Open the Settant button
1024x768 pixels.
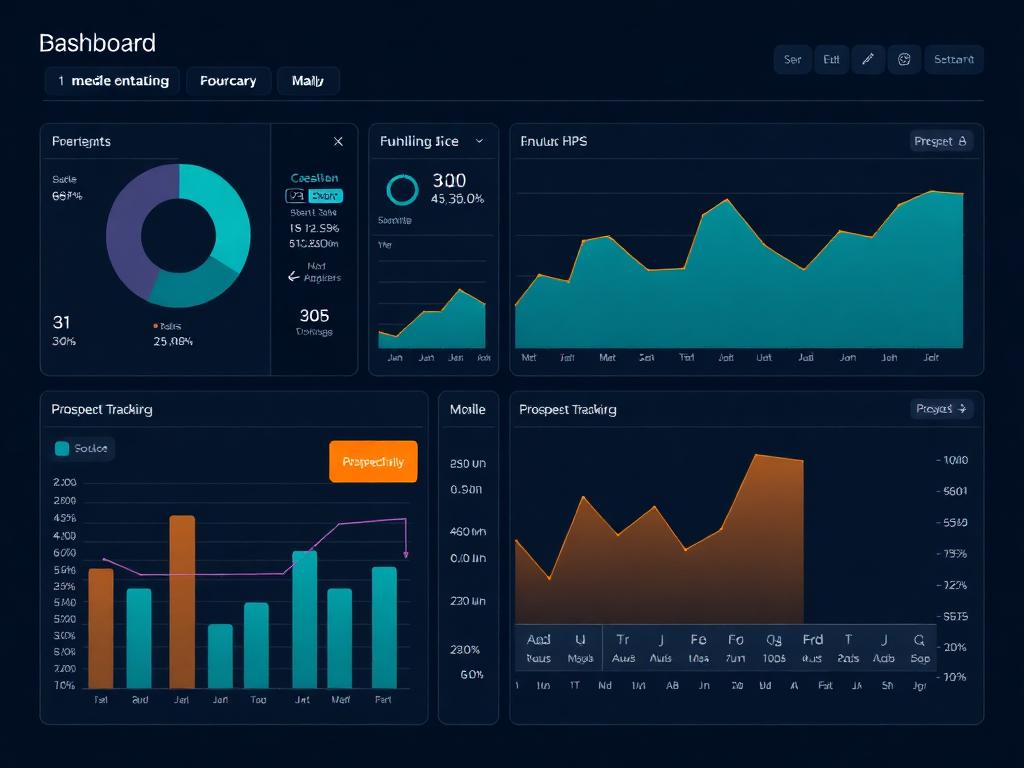point(953,59)
